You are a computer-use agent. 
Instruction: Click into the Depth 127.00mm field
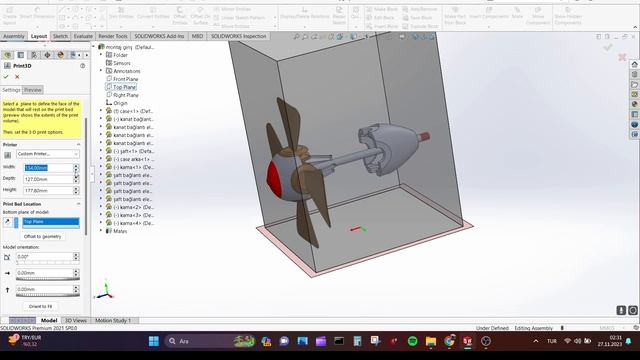coord(48,179)
